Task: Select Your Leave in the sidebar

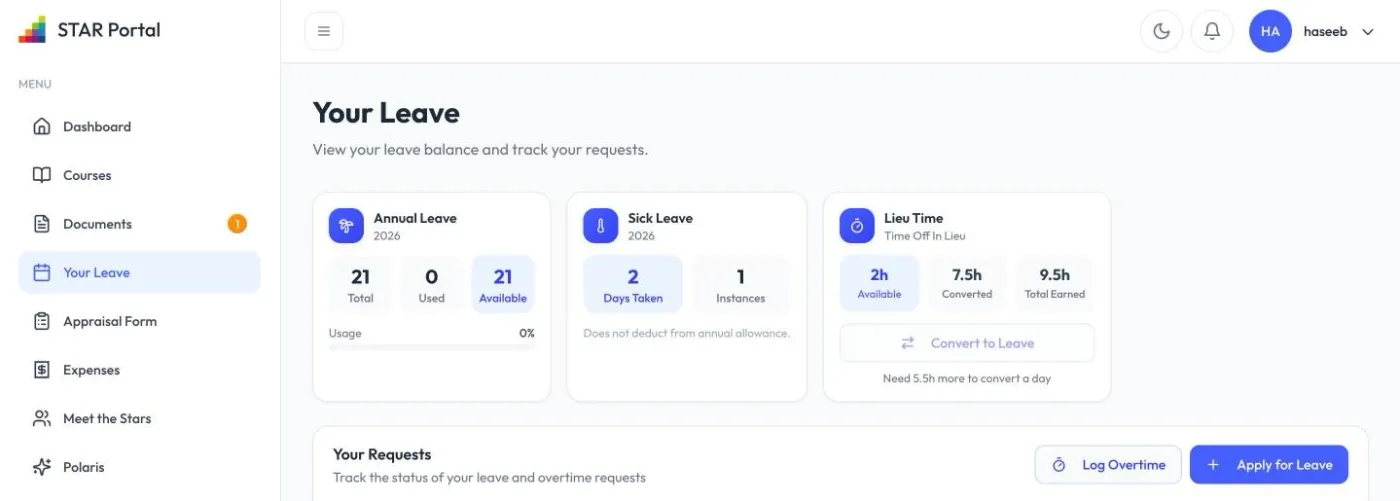Action: pyautogui.click(x=139, y=272)
